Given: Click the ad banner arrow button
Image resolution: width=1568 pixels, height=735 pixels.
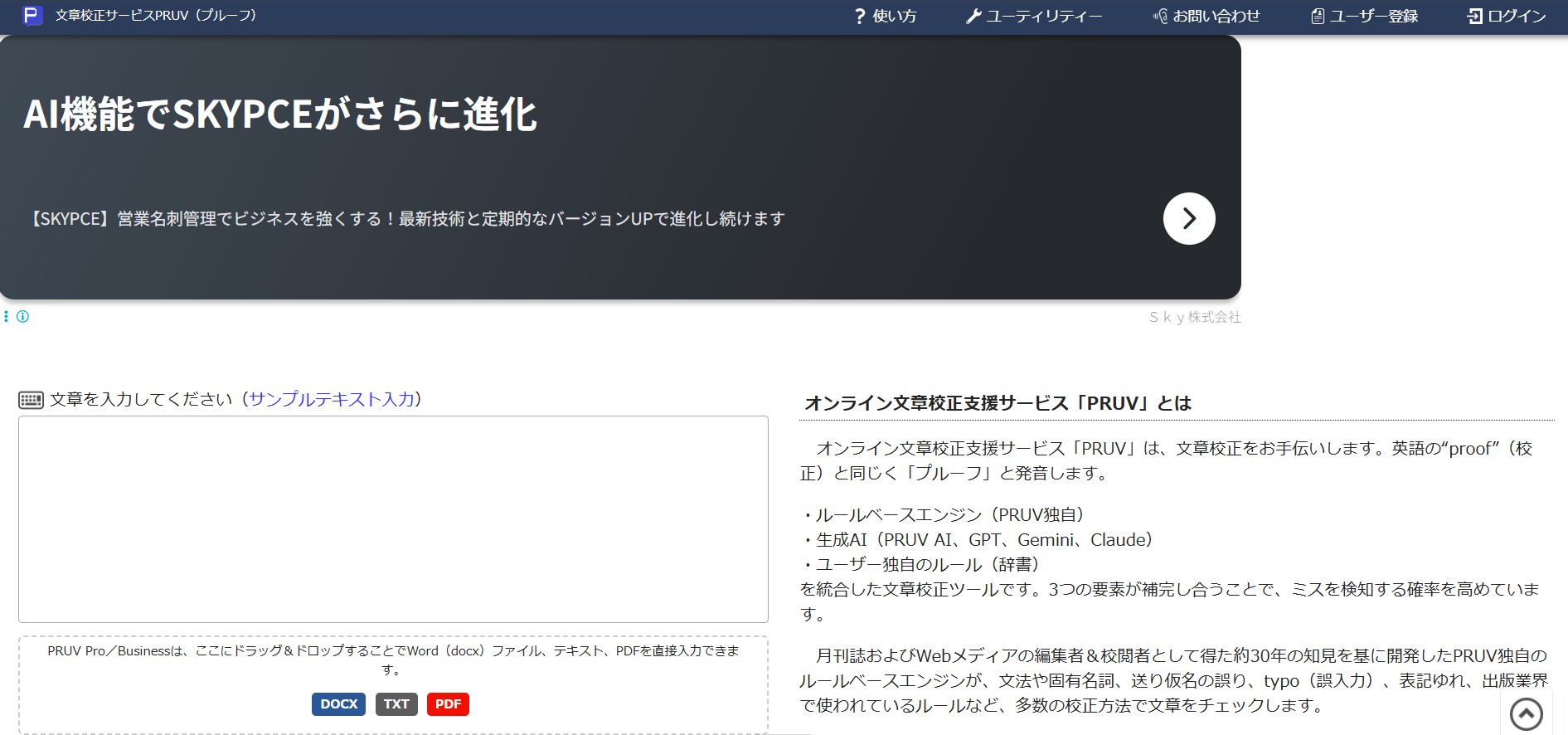Looking at the screenshot, I should pyautogui.click(x=1189, y=218).
